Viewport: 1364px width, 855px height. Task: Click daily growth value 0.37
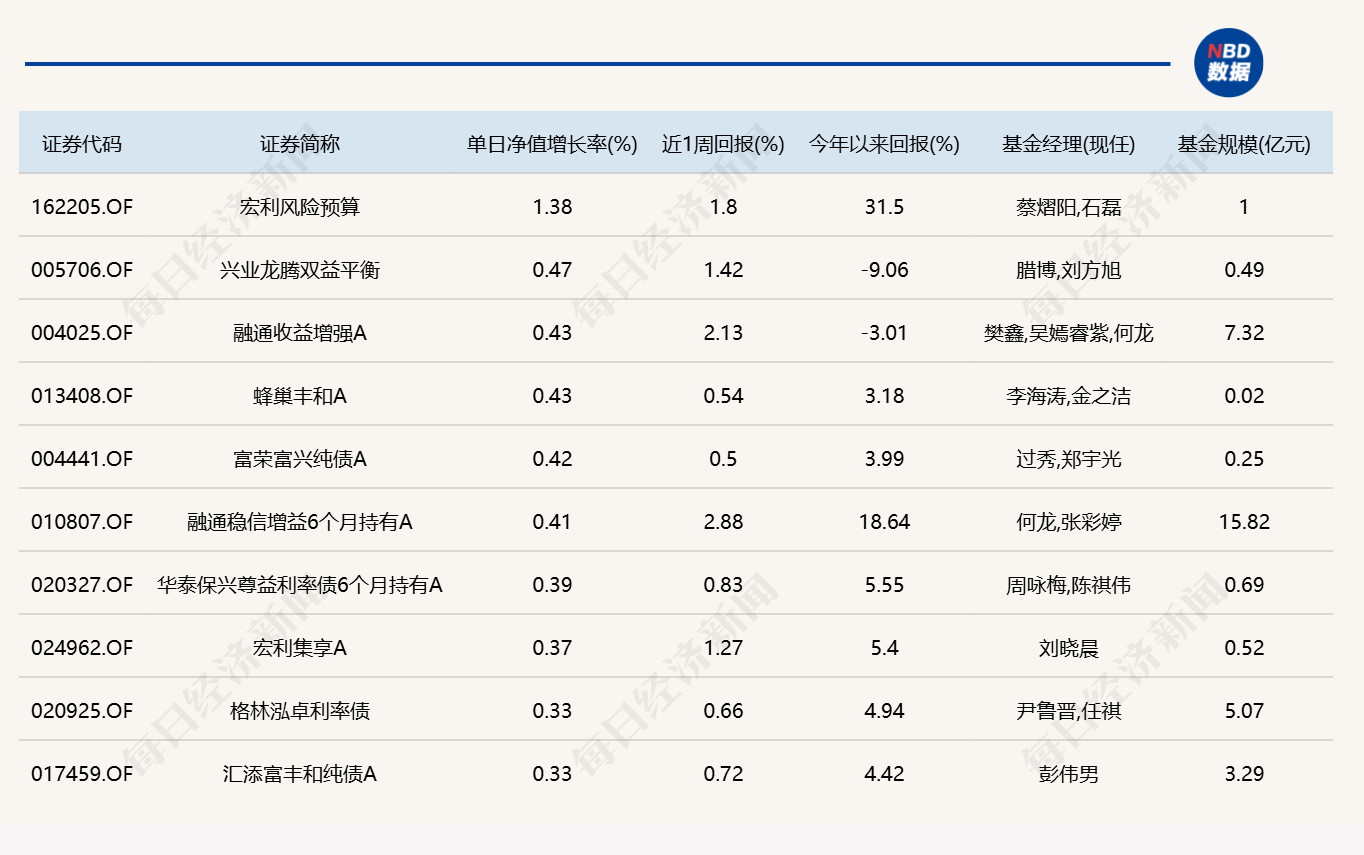(x=552, y=648)
